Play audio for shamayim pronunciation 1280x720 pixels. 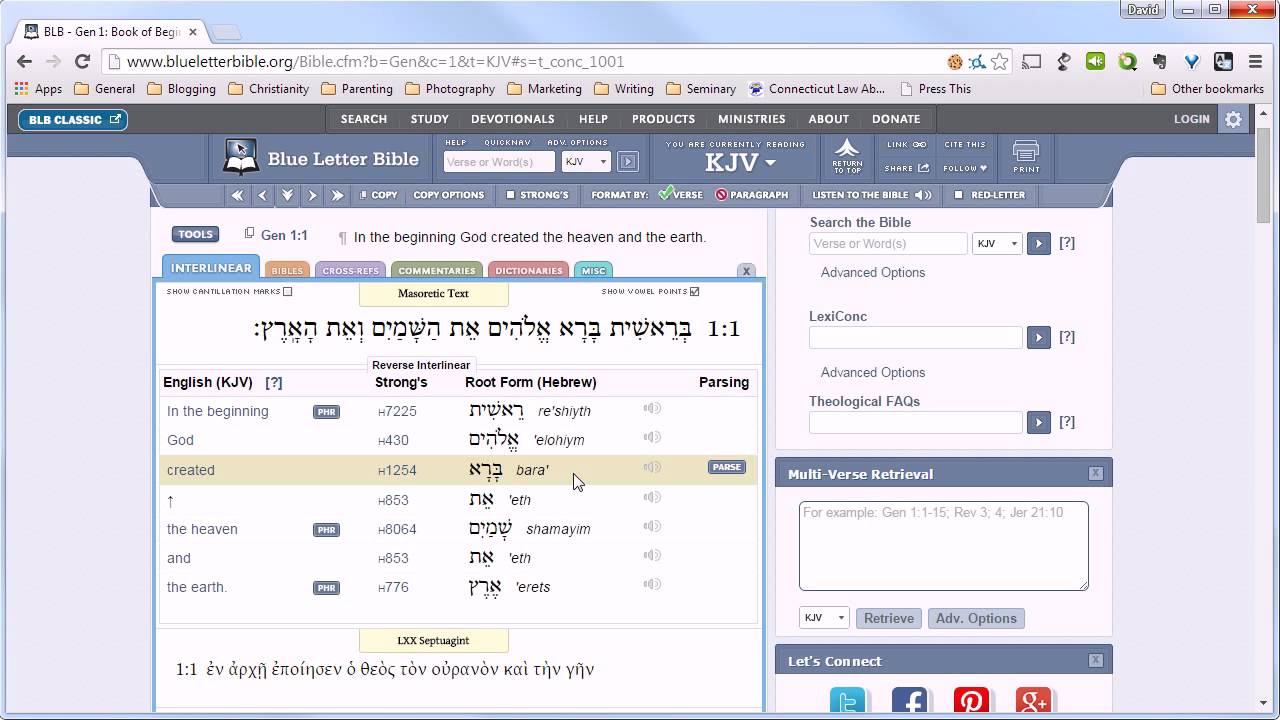point(652,526)
